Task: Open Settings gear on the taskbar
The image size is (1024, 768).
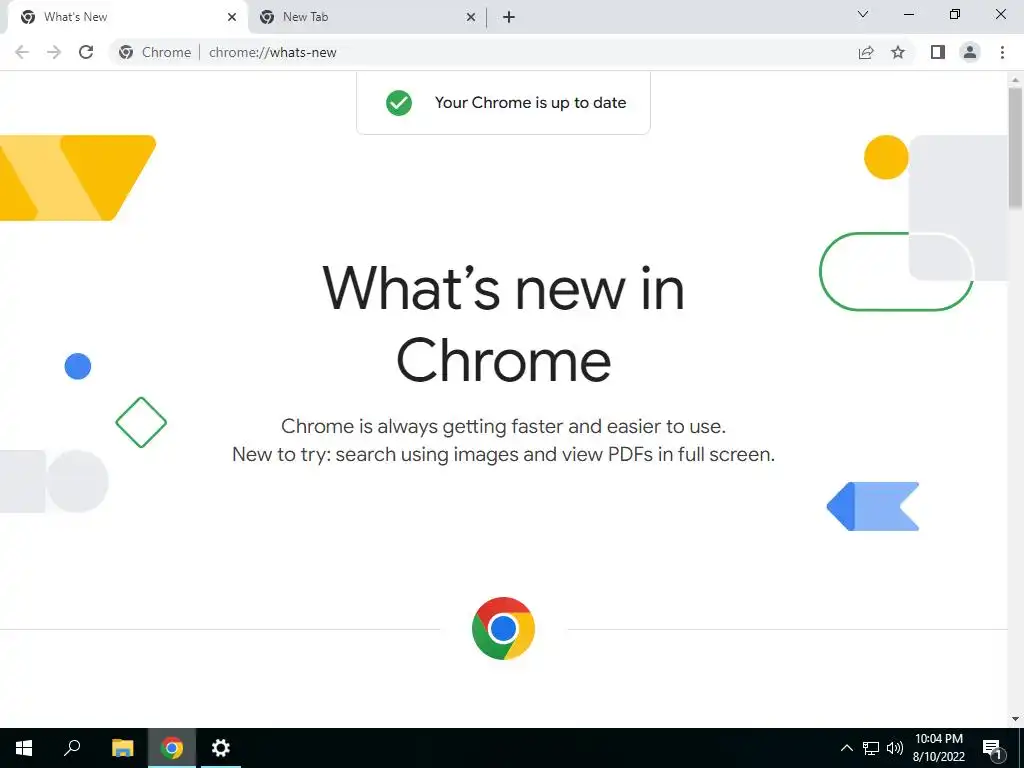Action: tap(221, 748)
